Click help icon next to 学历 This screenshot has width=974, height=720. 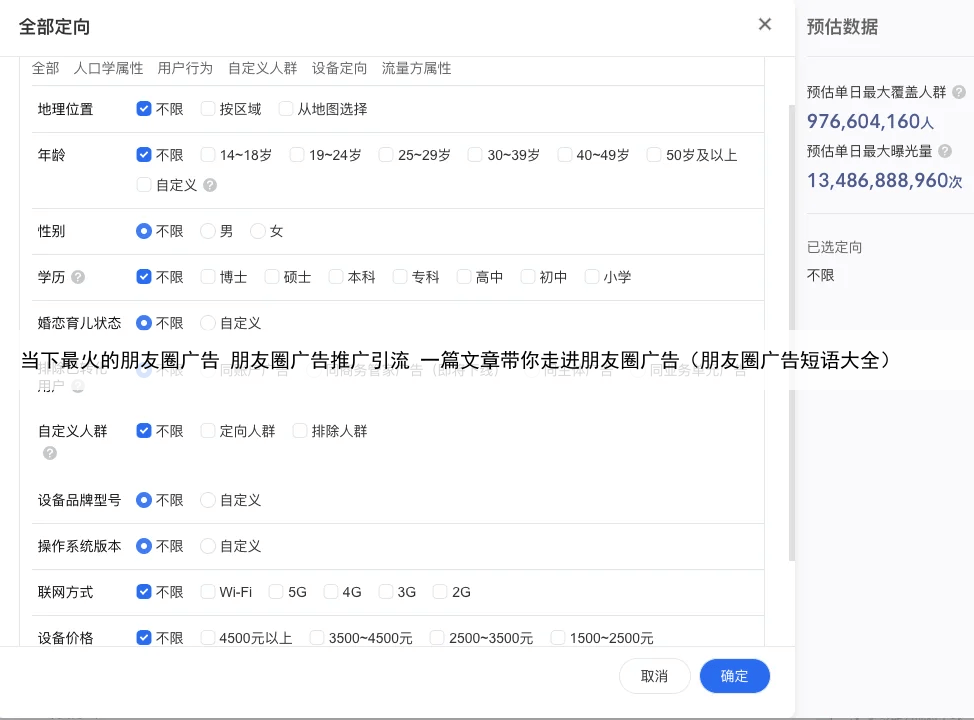(x=78, y=277)
